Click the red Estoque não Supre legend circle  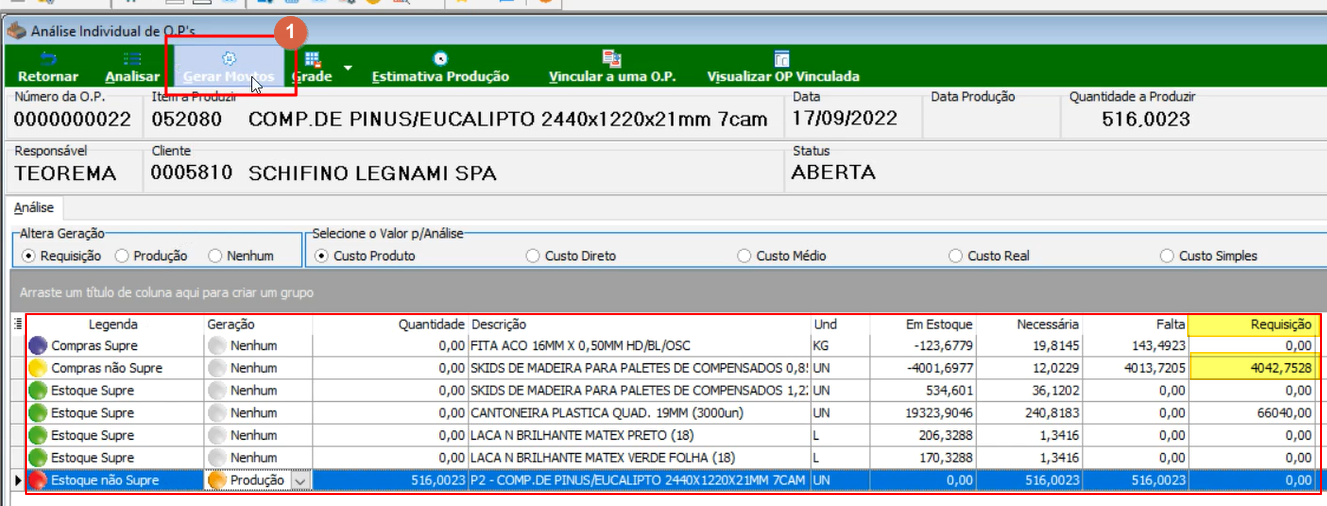click(x=38, y=480)
